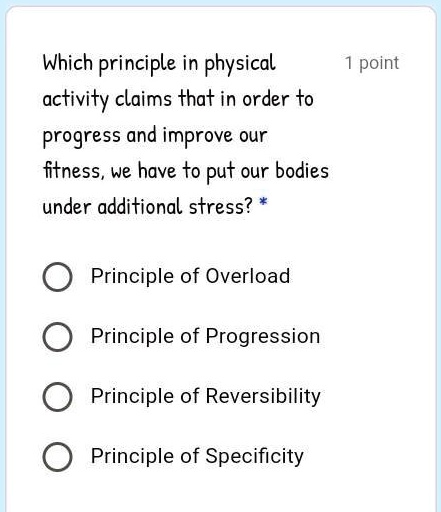Click the word "Reversibility" in the third option
The height and width of the screenshot is (512, 441).
tap(263, 396)
